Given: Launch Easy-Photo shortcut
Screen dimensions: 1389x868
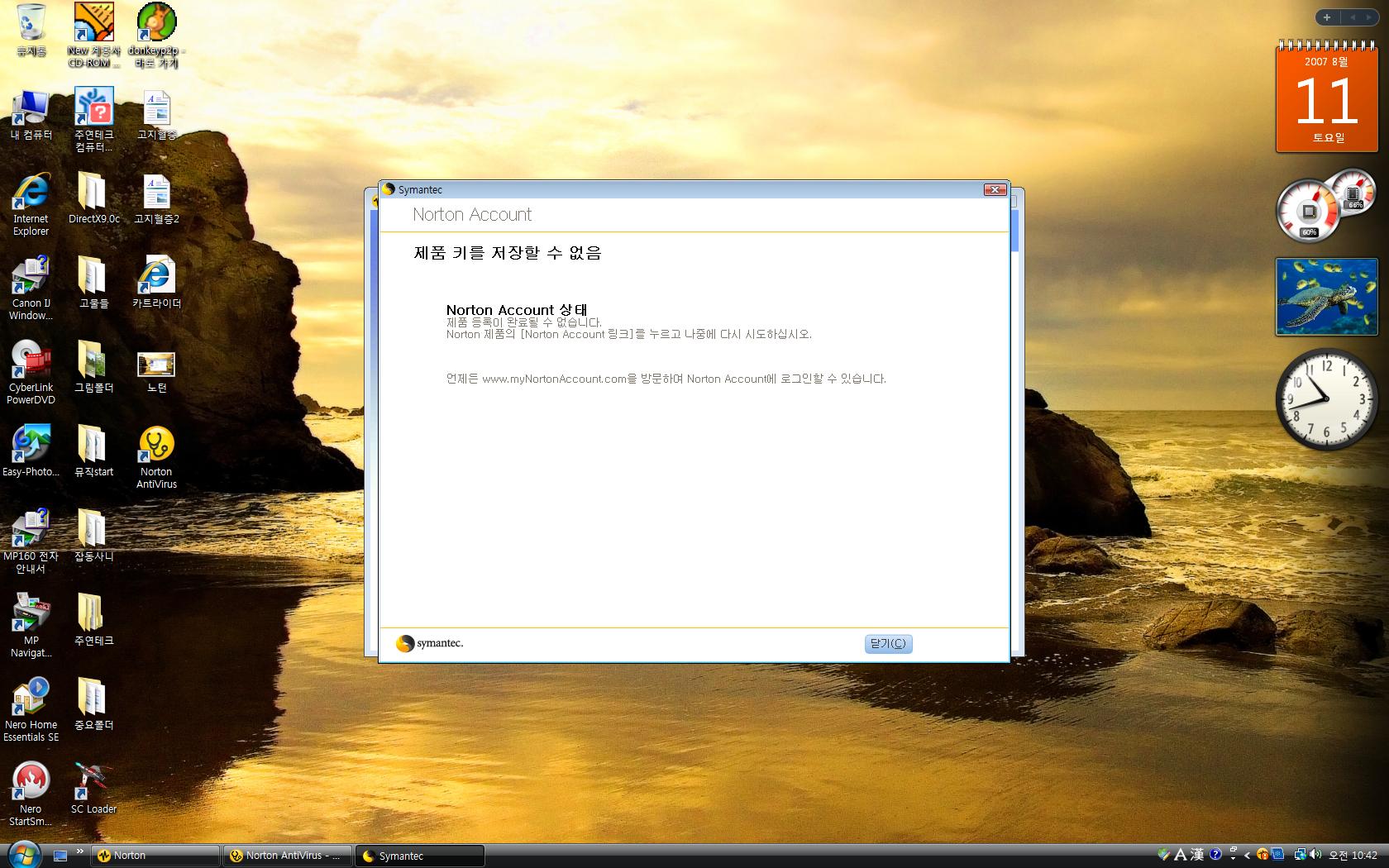Looking at the screenshot, I should click(31, 451).
